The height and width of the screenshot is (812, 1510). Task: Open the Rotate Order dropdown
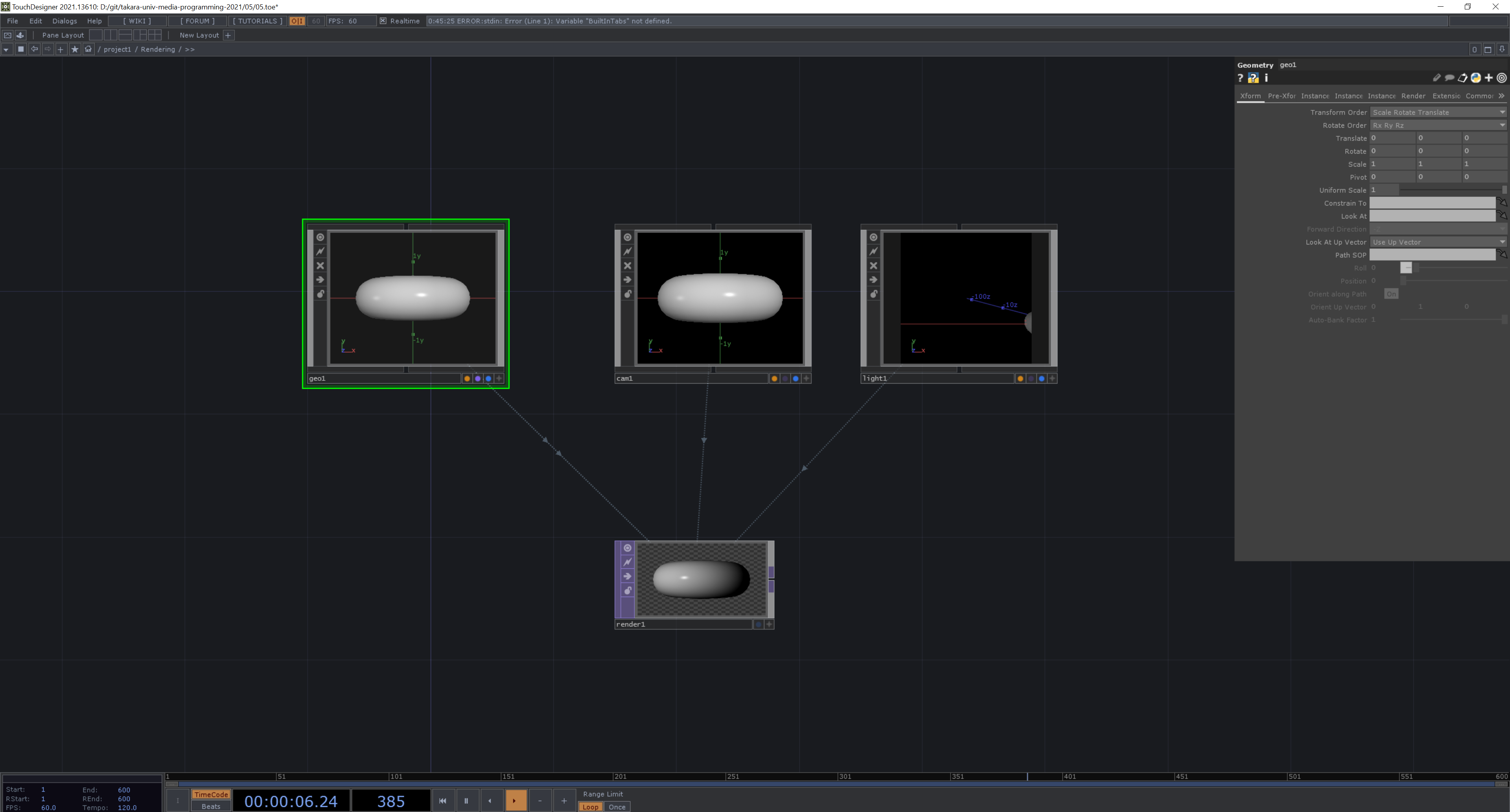coord(1438,125)
